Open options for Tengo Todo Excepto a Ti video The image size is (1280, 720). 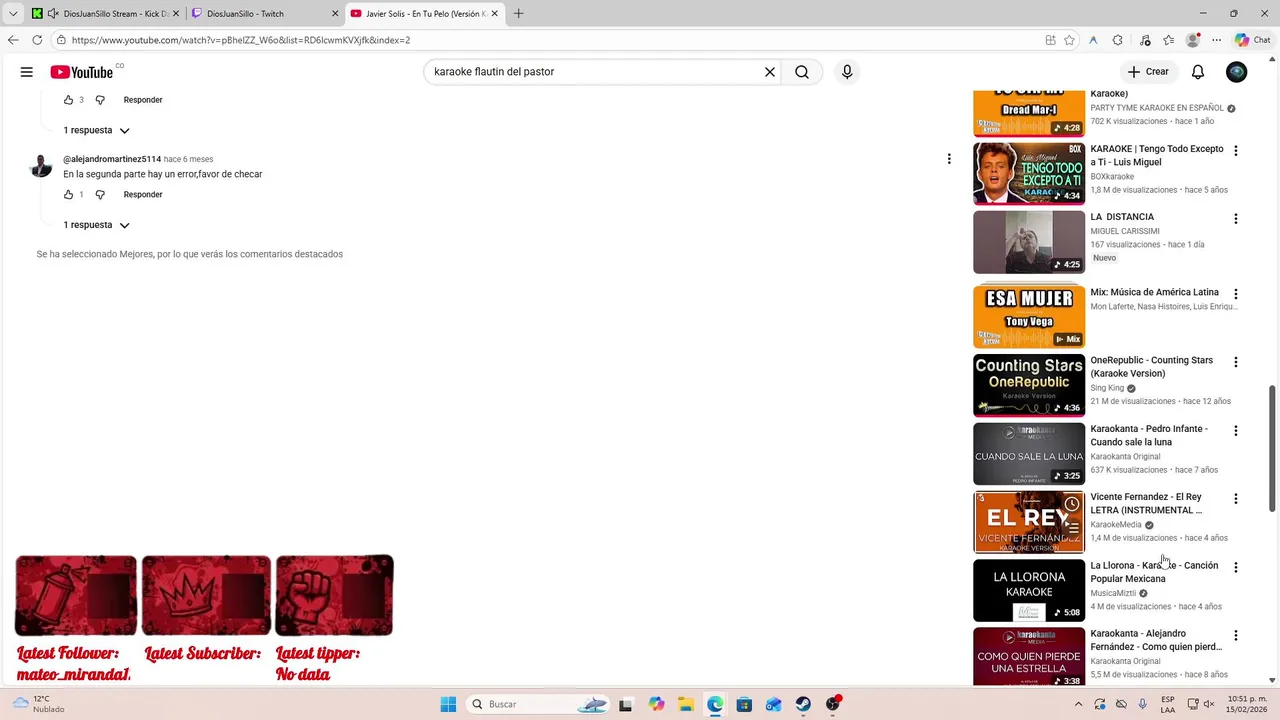(1236, 151)
